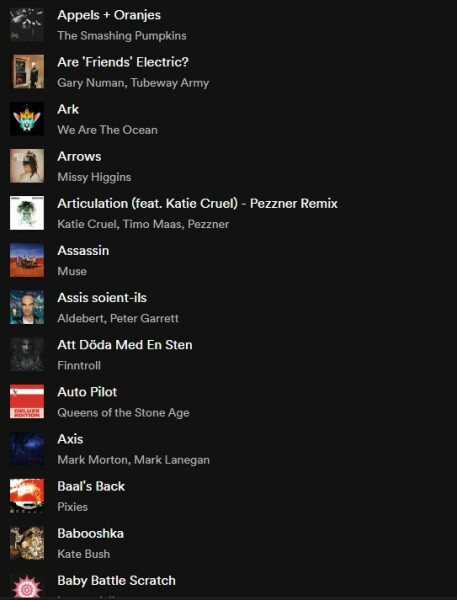Click the colorful Ark album artwork
This screenshot has height=600, width=457.
tap(27, 119)
